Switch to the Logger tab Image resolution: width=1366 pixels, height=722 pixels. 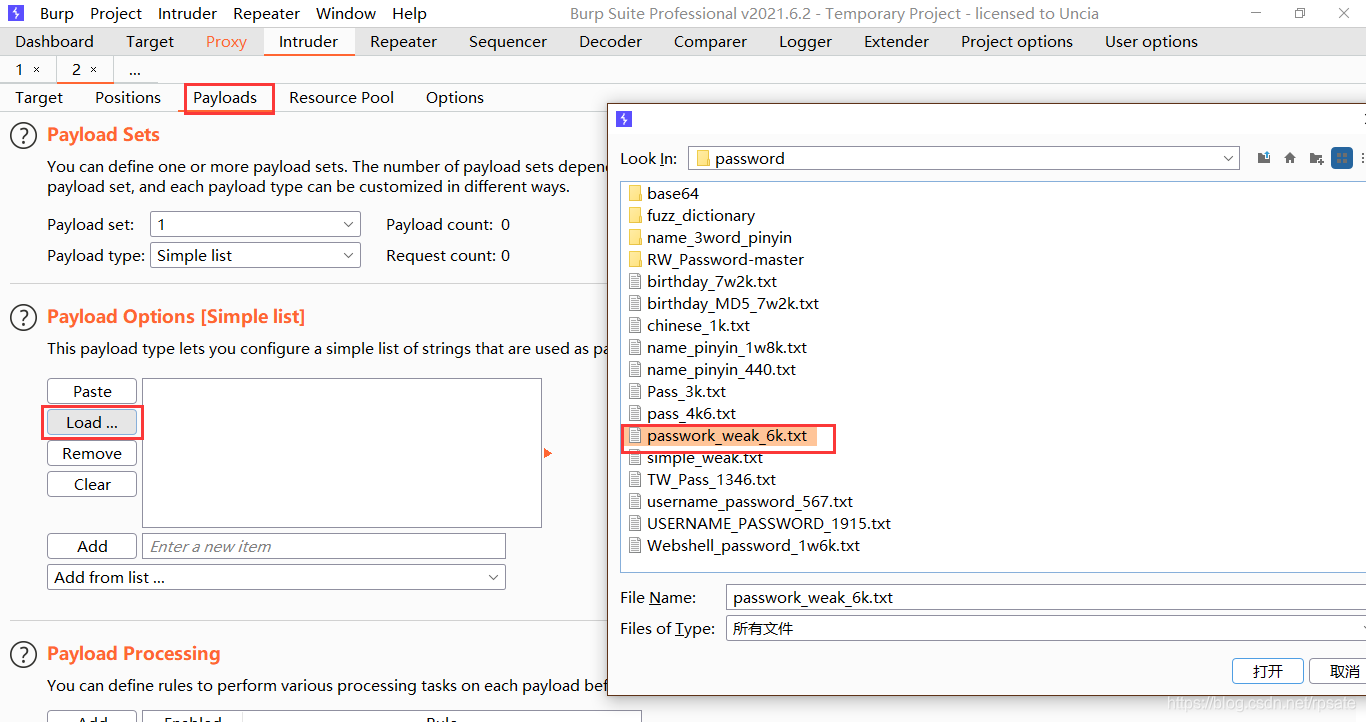(x=805, y=41)
